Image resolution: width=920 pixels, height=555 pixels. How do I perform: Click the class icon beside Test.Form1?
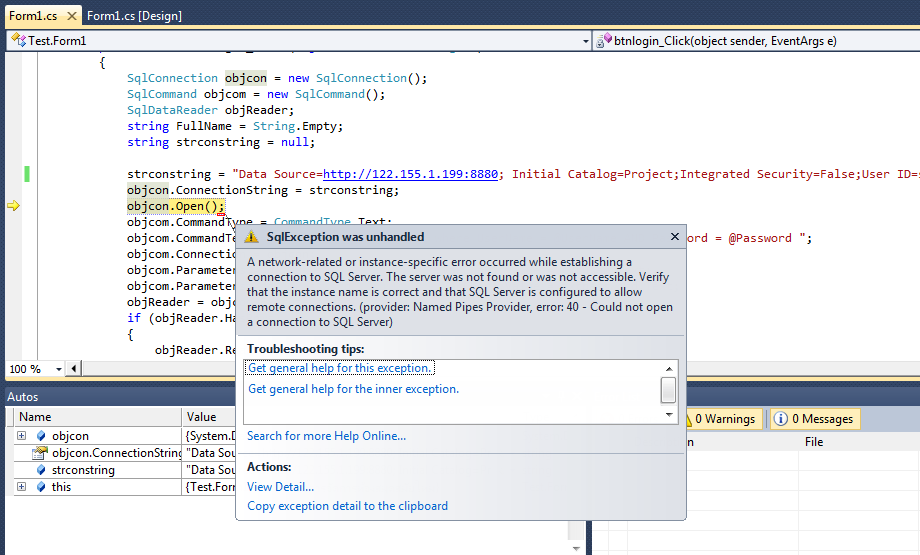tap(19, 40)
